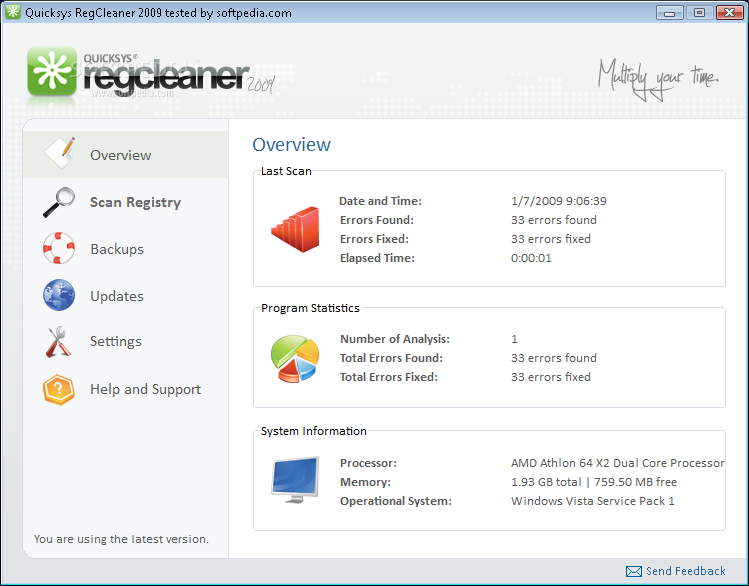Switch to the Updates section
This screenshot has height=586, width=749.
click(117, 296)
